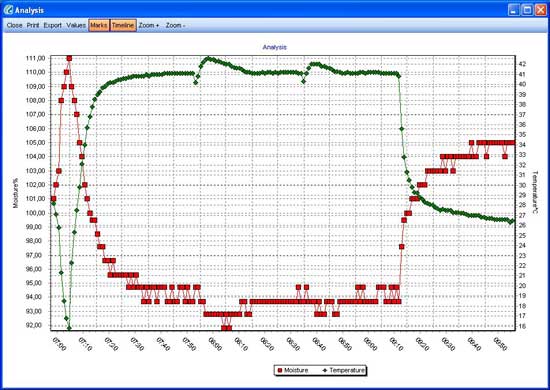
Task: Click the green Temperature legend diamond
Action: coord(324,370)
